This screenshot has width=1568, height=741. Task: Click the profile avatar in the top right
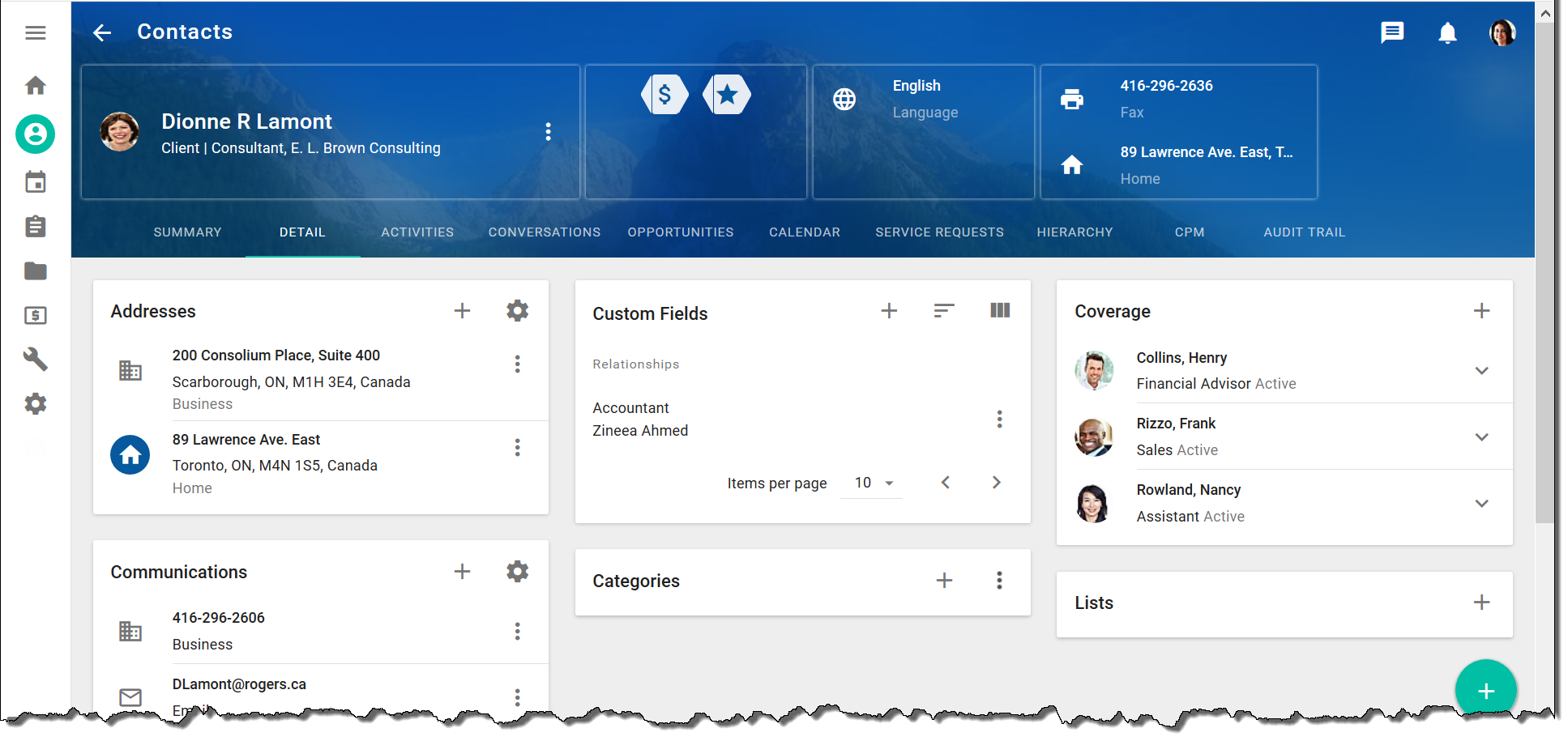coord(1503,32)
